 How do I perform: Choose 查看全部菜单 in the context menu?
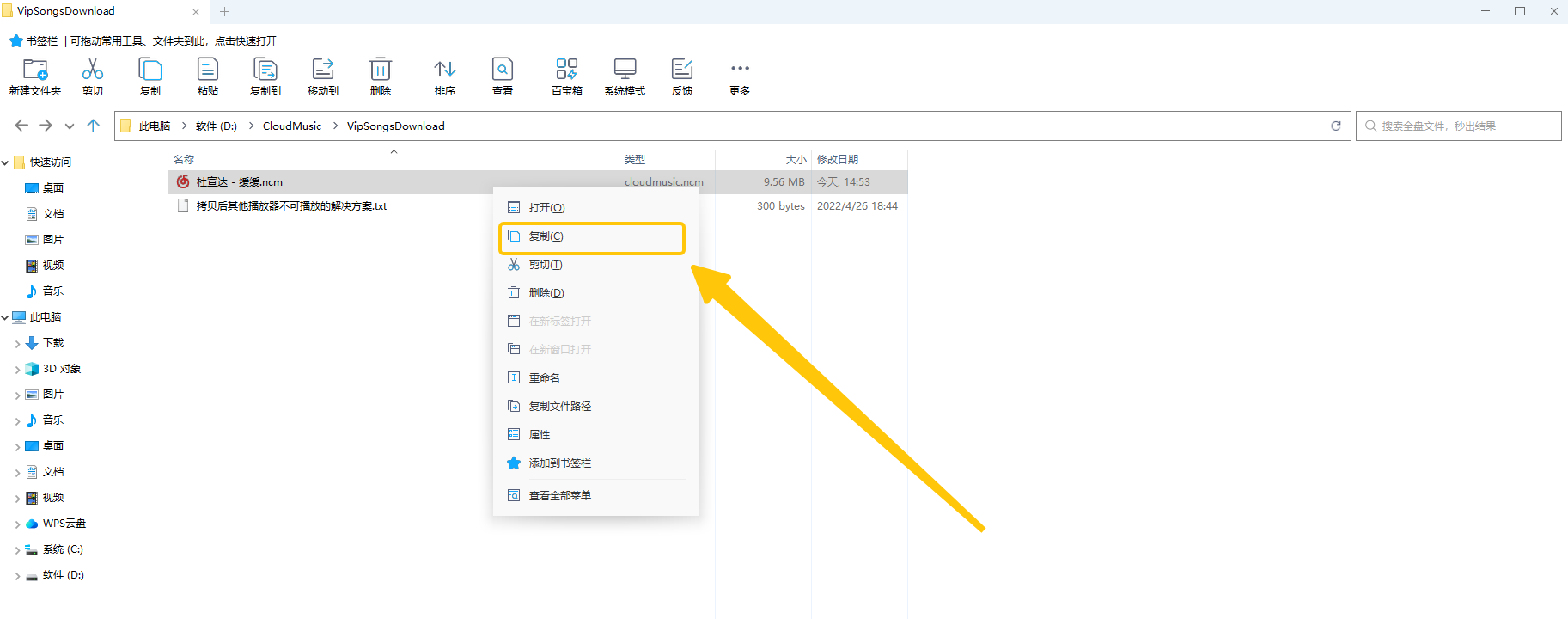596,495
